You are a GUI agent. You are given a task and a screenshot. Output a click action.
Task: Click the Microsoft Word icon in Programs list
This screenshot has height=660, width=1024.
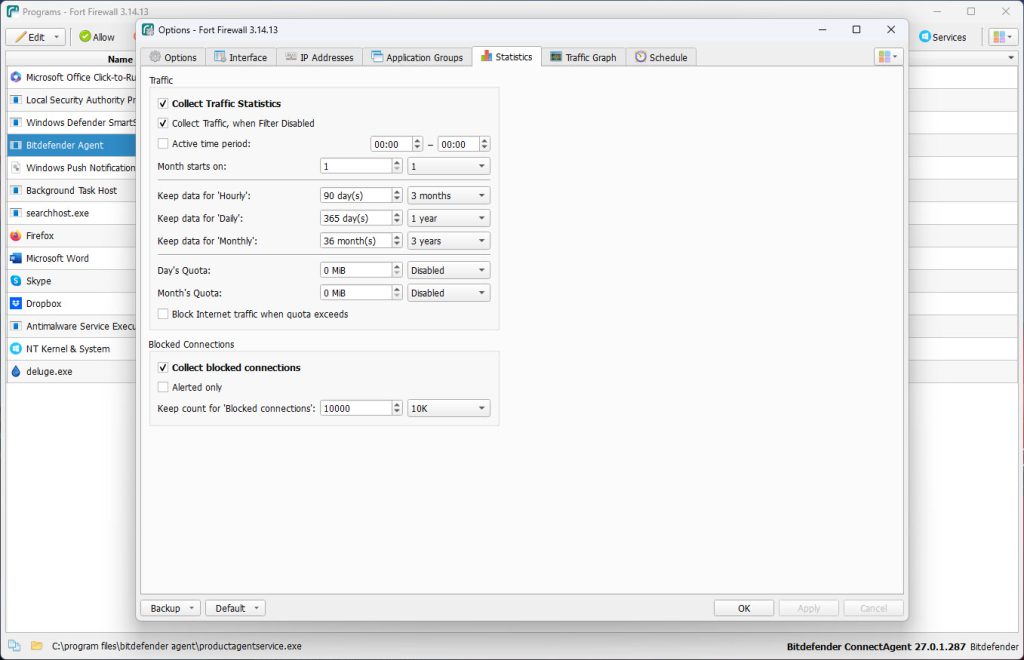pyautogui.click(x=16, y=259)
